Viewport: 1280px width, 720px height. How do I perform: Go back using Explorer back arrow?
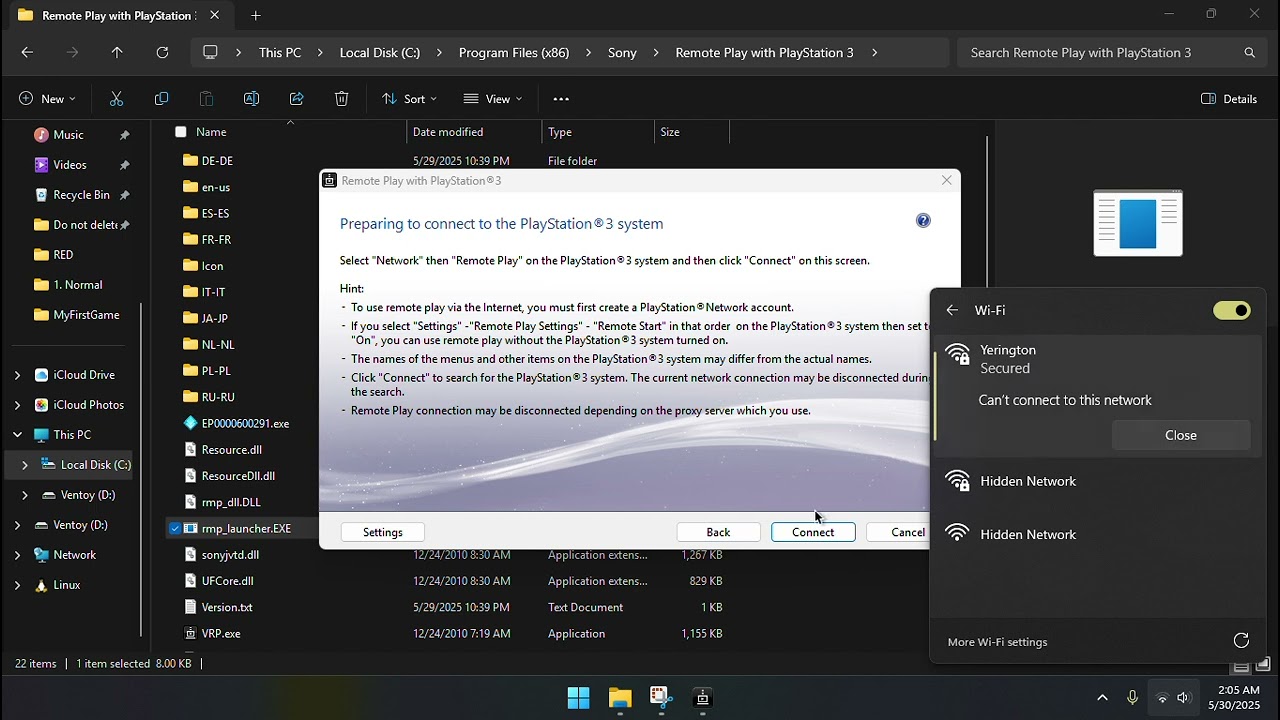coord(27,52)
